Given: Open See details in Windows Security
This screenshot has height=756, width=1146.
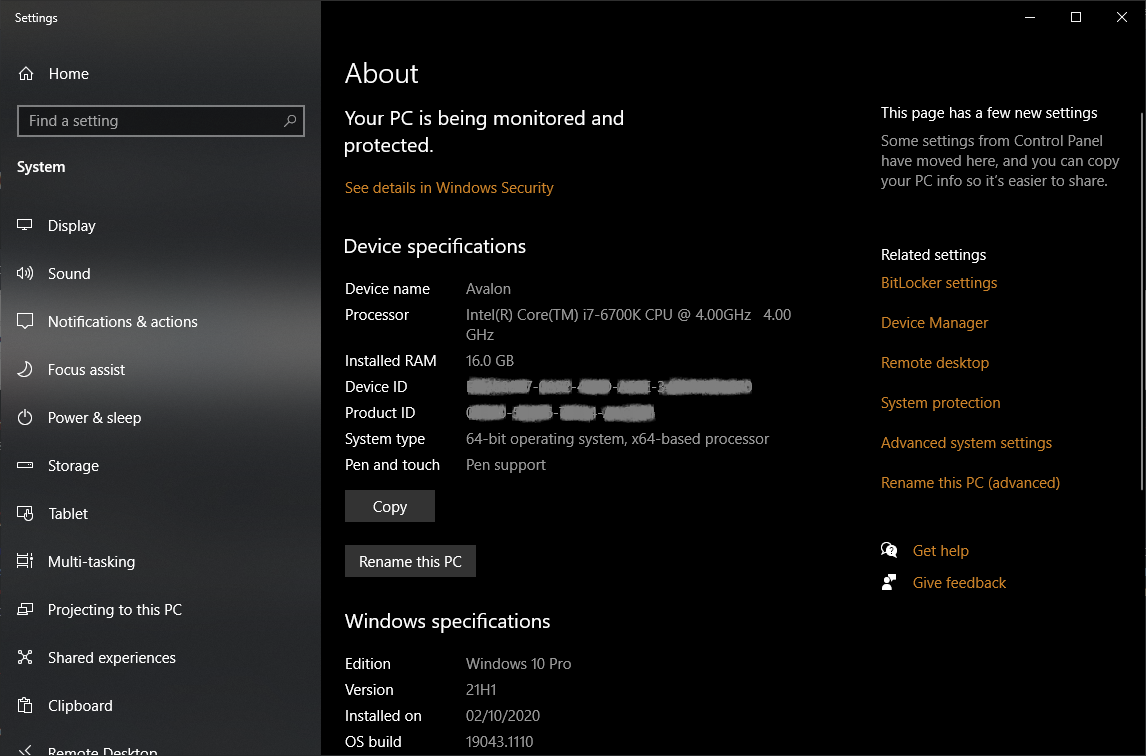Looking at the screenshot, I should 449,188.
